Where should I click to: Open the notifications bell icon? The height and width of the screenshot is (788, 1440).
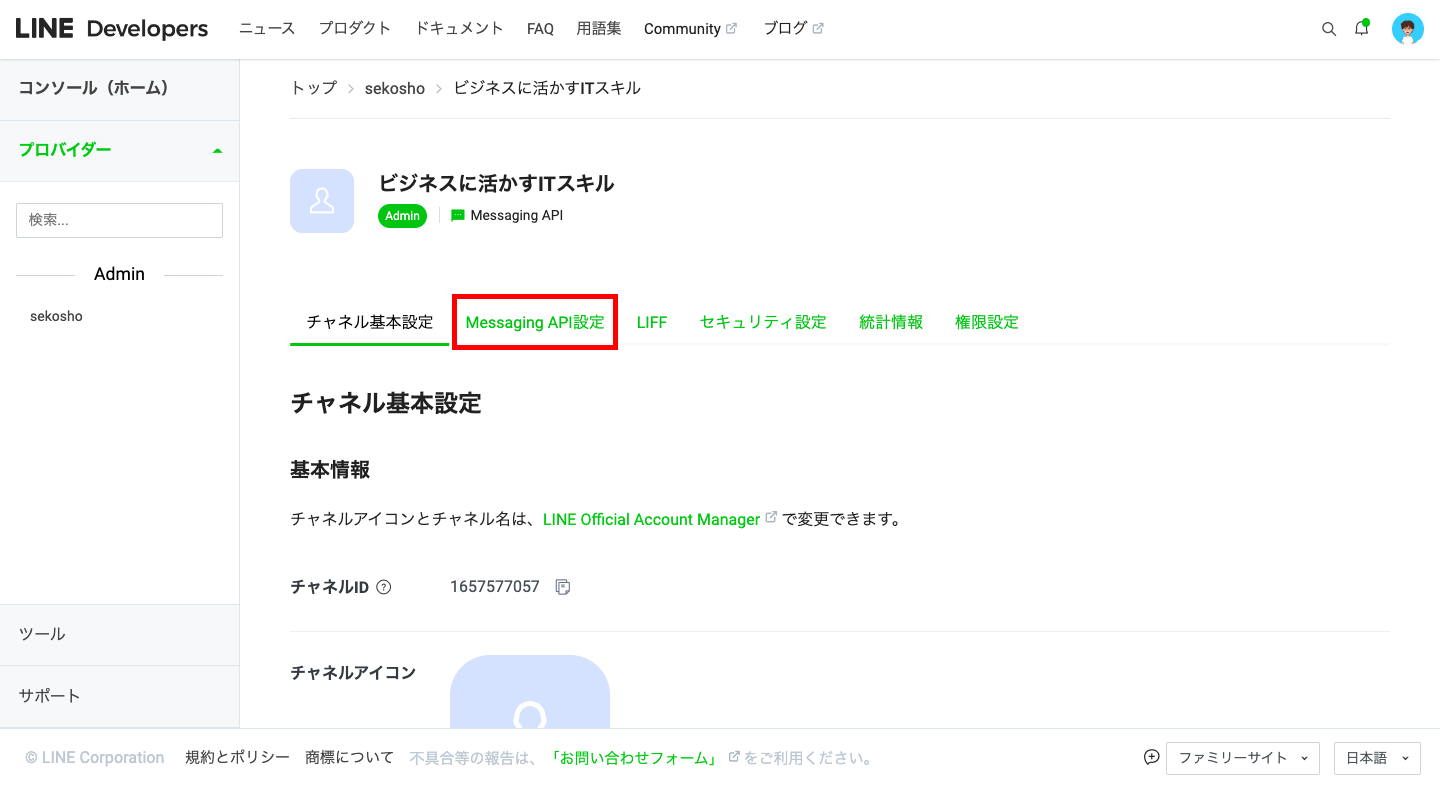(1361, 28)
